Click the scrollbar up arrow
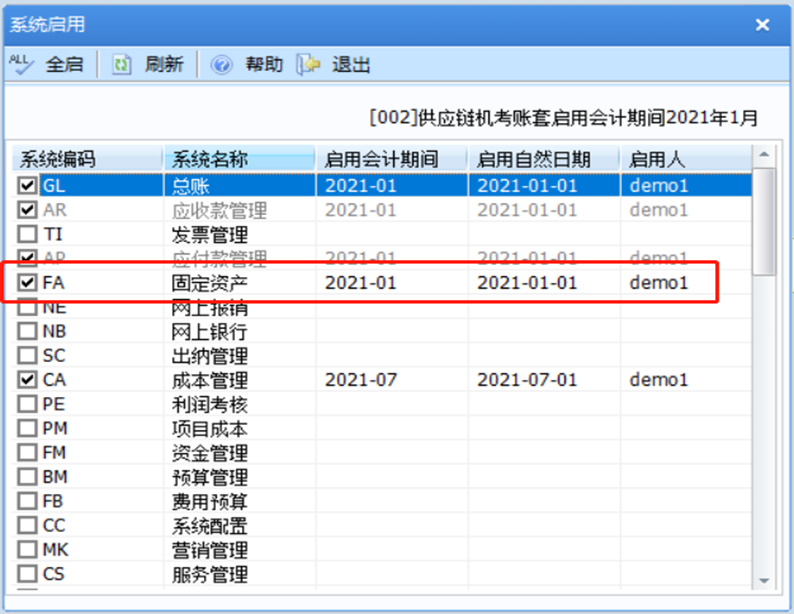 [x=764, y=154]
